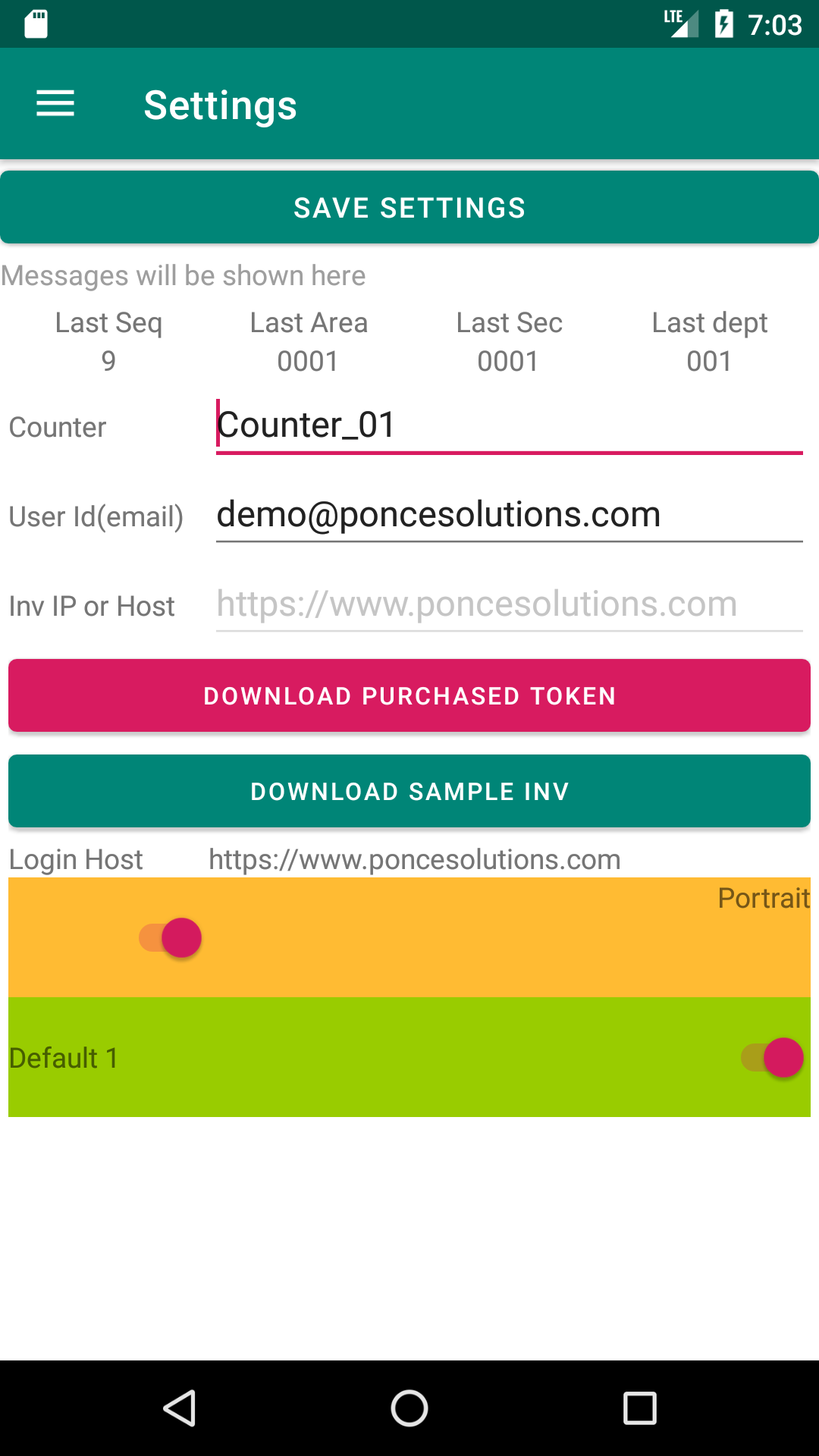
Task: Tap the Last Seq value
Action: click(108, 361)
